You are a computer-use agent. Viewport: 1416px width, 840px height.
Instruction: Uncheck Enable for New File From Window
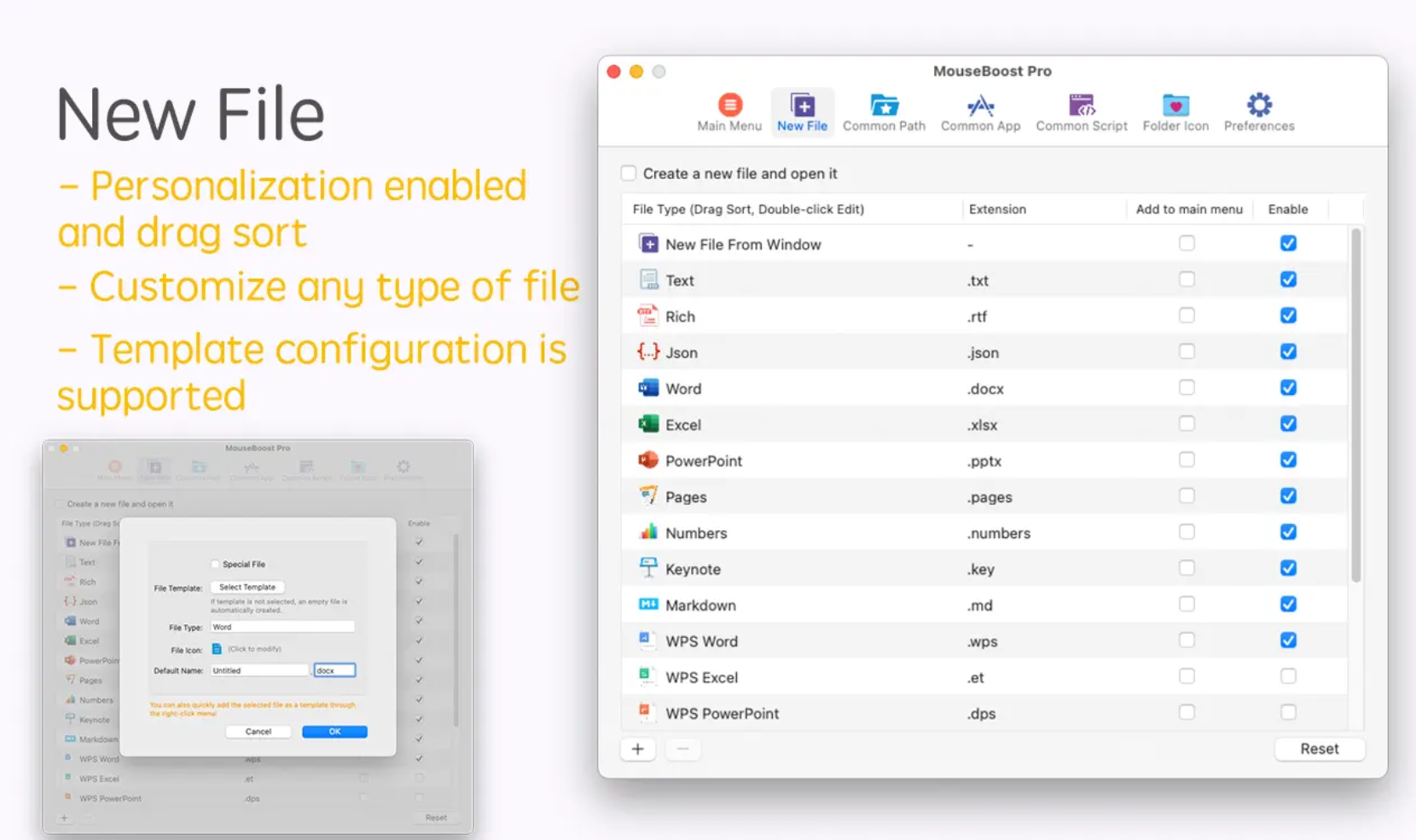1288,243
